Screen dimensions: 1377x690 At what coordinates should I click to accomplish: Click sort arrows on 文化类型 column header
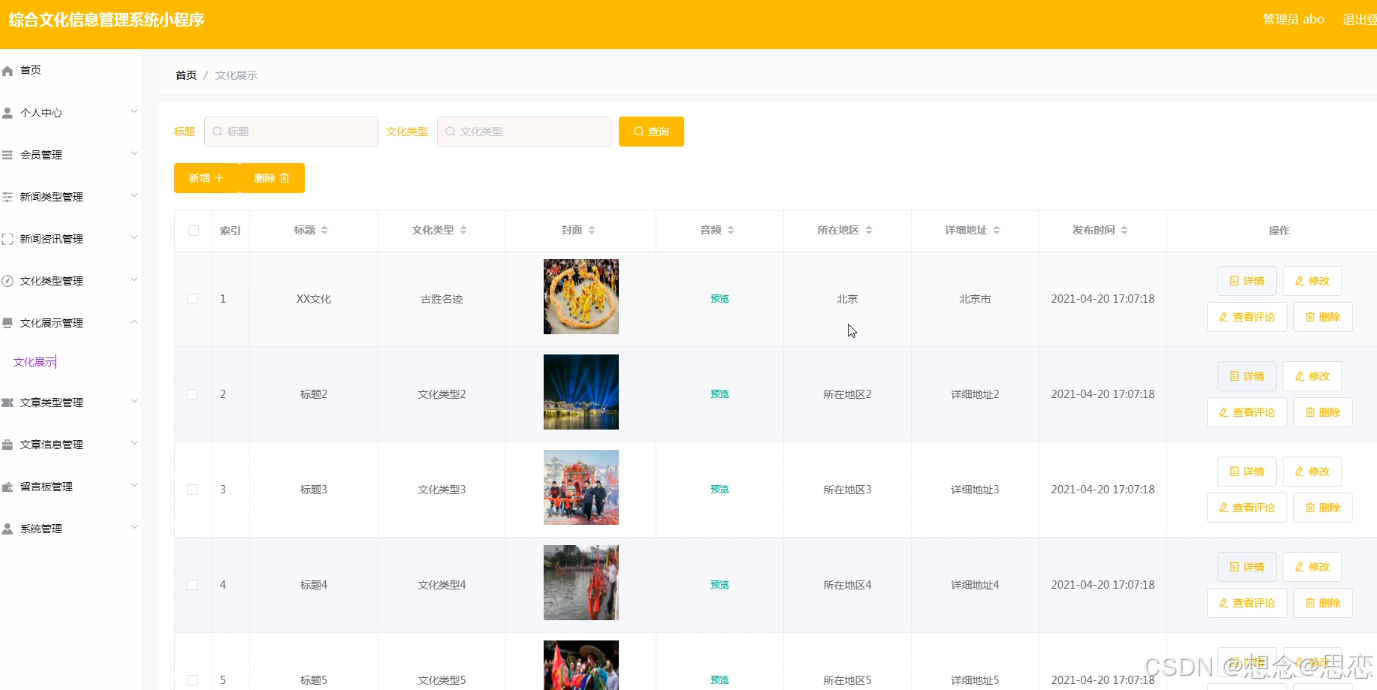(463, 230)
